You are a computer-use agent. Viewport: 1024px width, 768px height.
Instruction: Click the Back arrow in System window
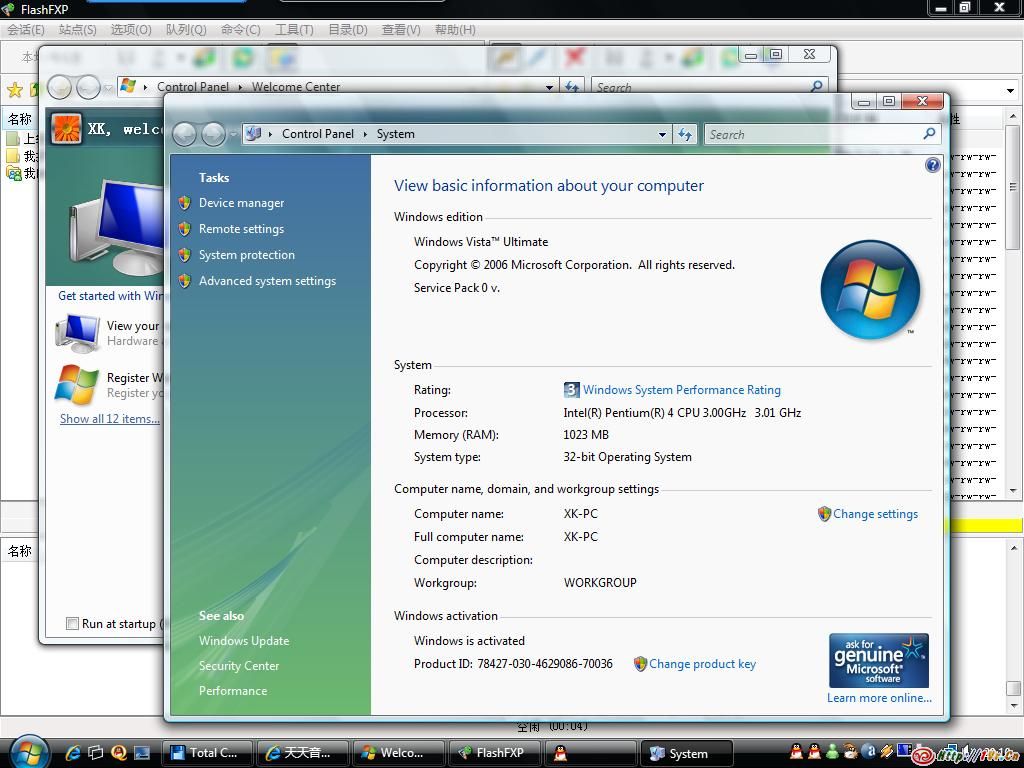coord(184,134)
